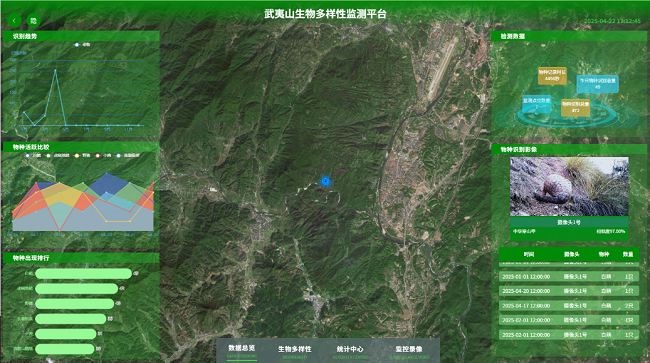The image size is (650, 363).
Task: Select the blue camera marker on the map
Action: pos(325,181)
